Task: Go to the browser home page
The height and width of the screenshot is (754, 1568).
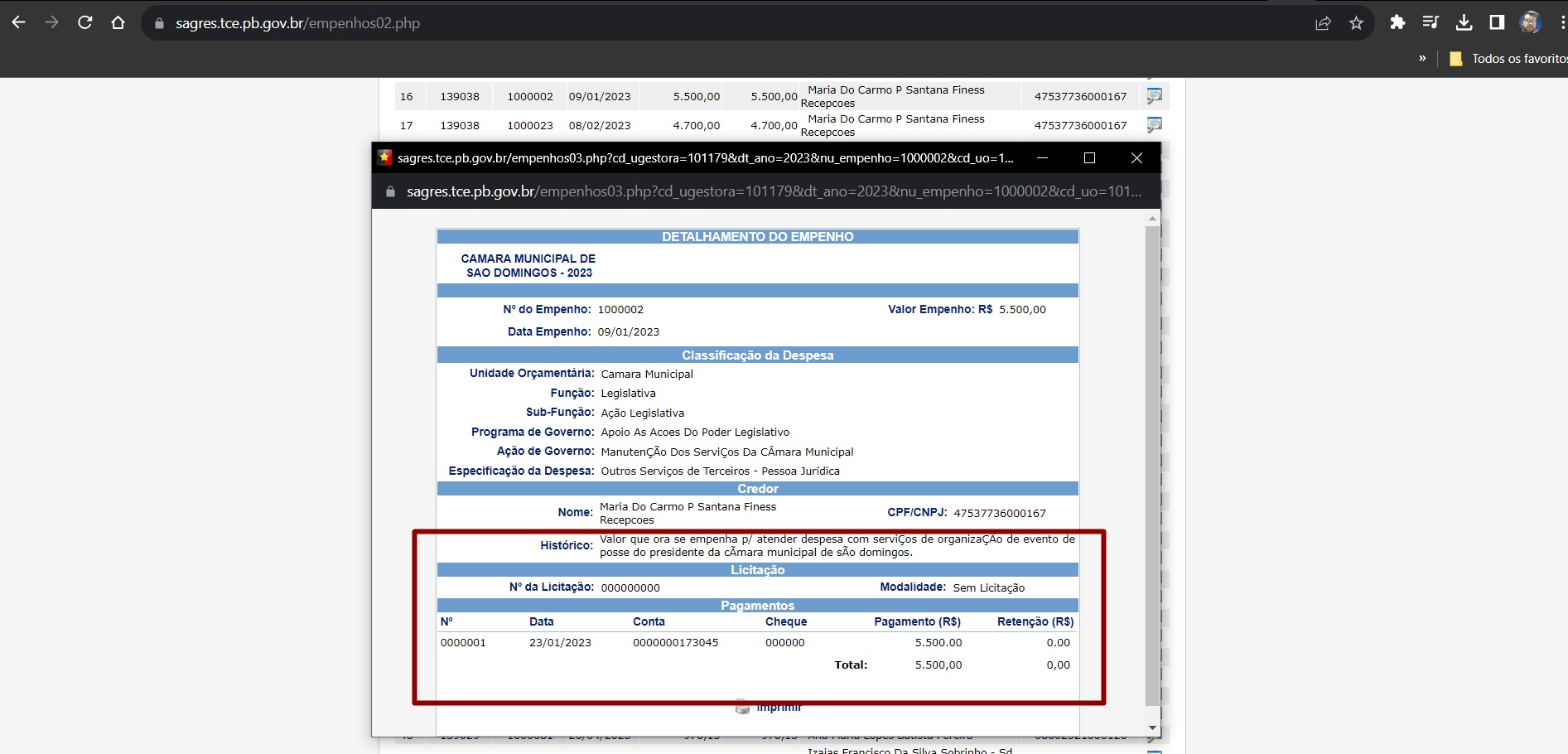Action: (x=118, y=23)
